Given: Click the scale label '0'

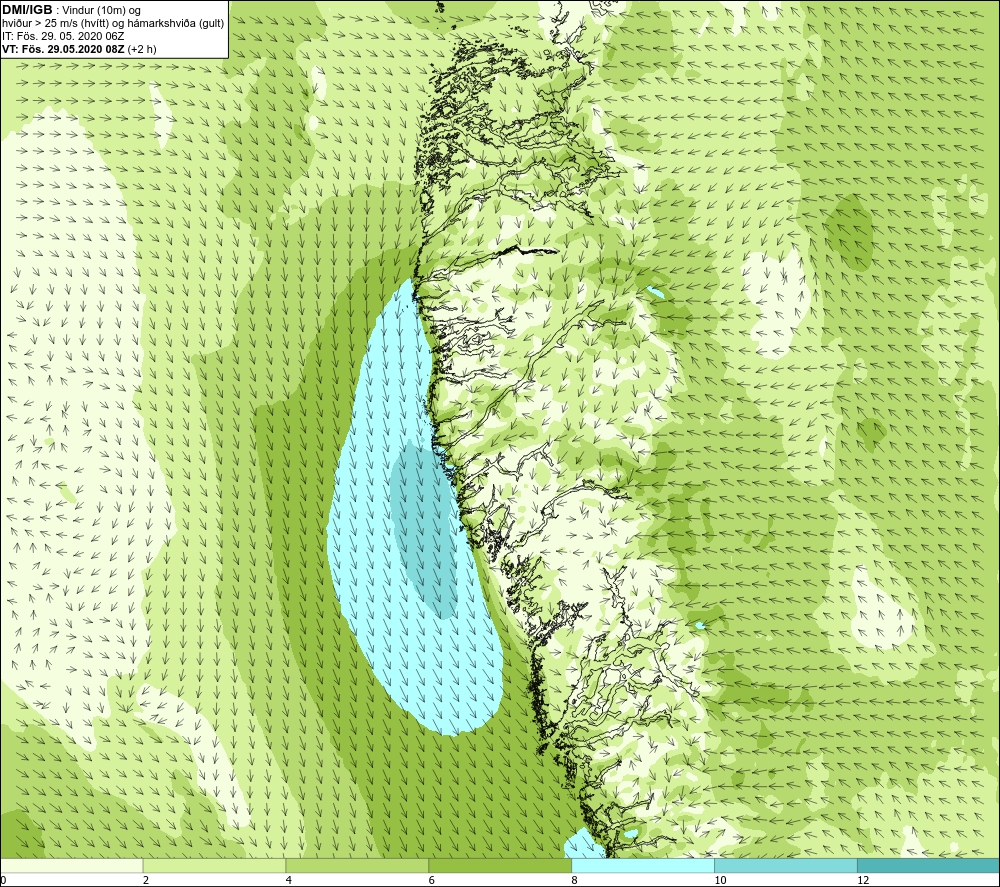Looking at the screenshot, I should [x=3, y=881].
